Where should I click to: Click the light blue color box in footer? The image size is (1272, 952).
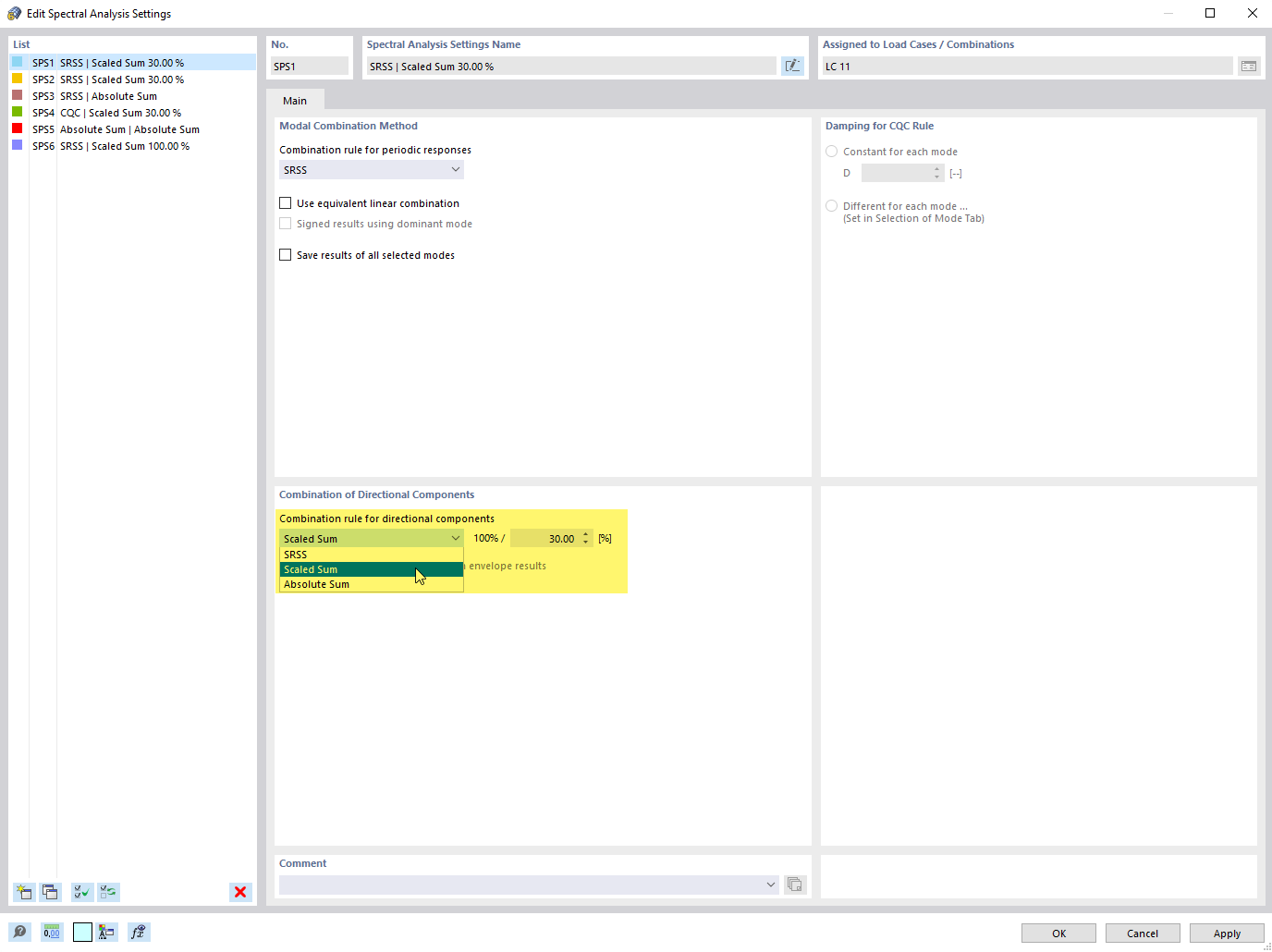(x=82, y=932)
